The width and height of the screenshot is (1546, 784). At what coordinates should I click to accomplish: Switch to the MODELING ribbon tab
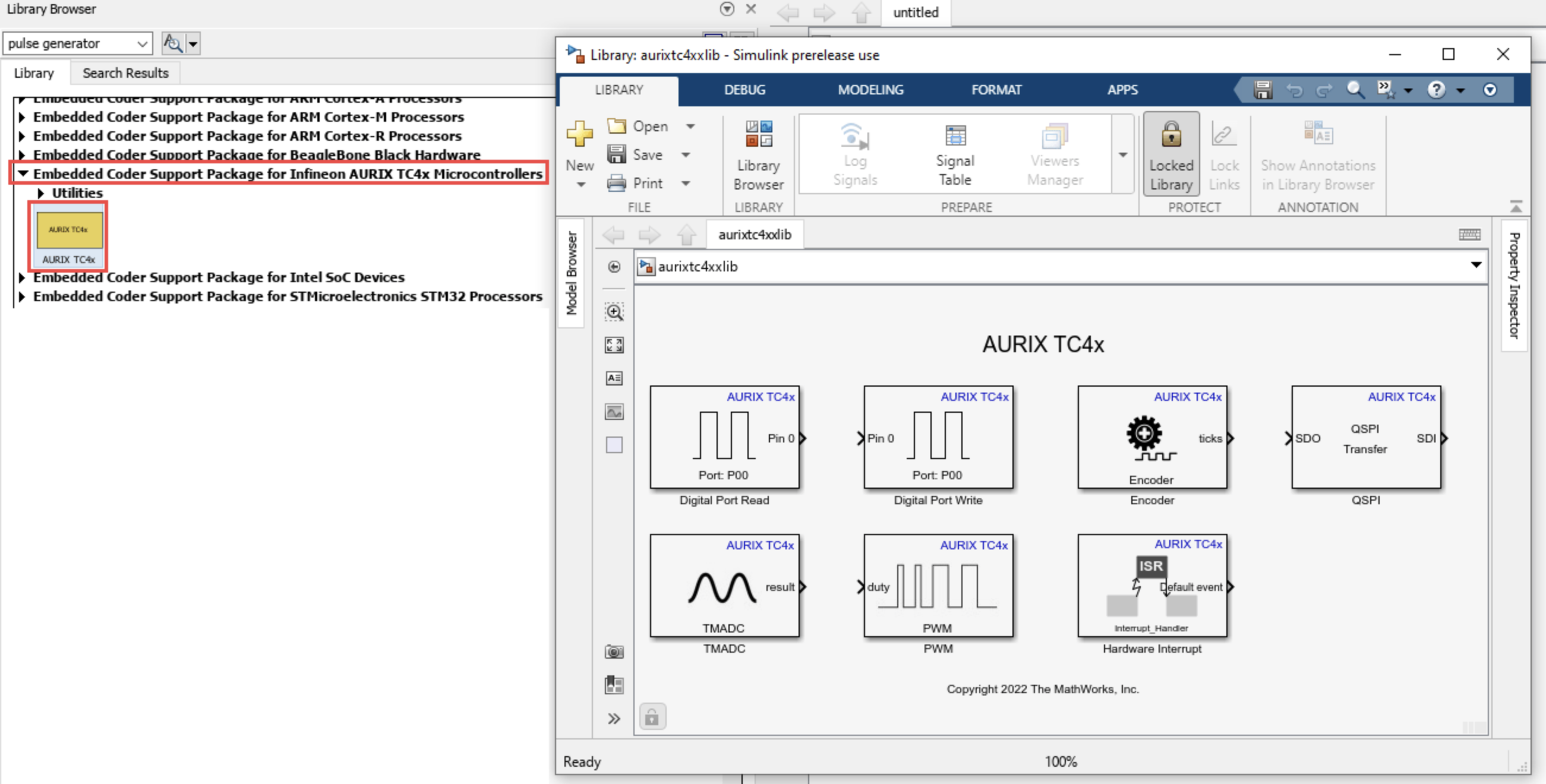(870, 90)
